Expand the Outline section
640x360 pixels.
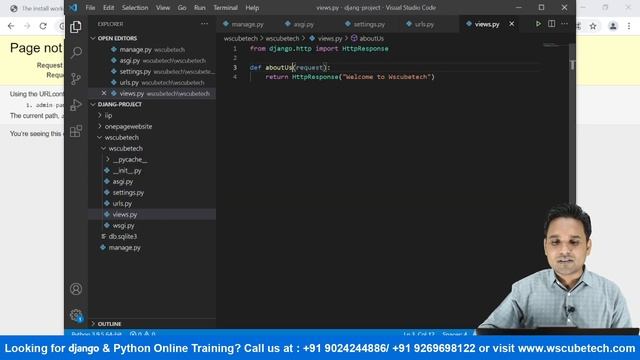point(106,324)
